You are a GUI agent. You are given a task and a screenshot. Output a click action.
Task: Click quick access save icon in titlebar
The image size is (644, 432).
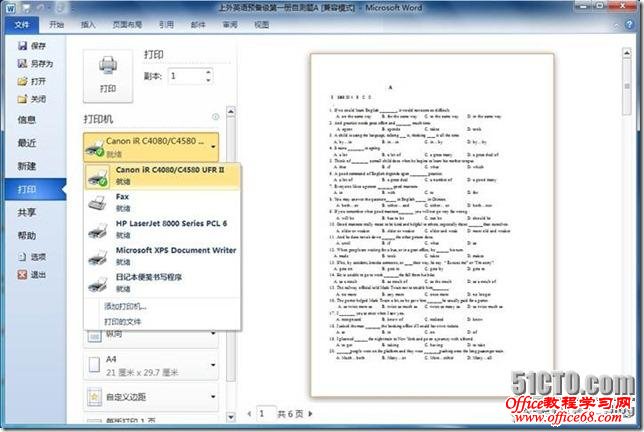click(26, 8)
